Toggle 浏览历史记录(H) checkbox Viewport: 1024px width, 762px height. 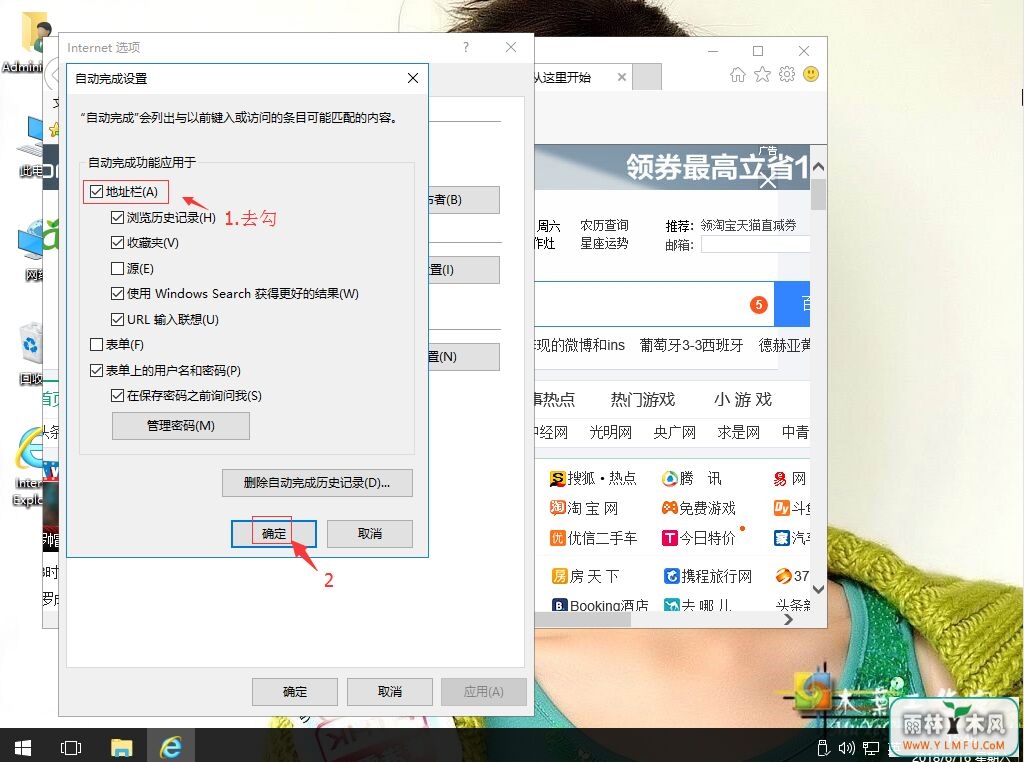click(x=118, y=217)
